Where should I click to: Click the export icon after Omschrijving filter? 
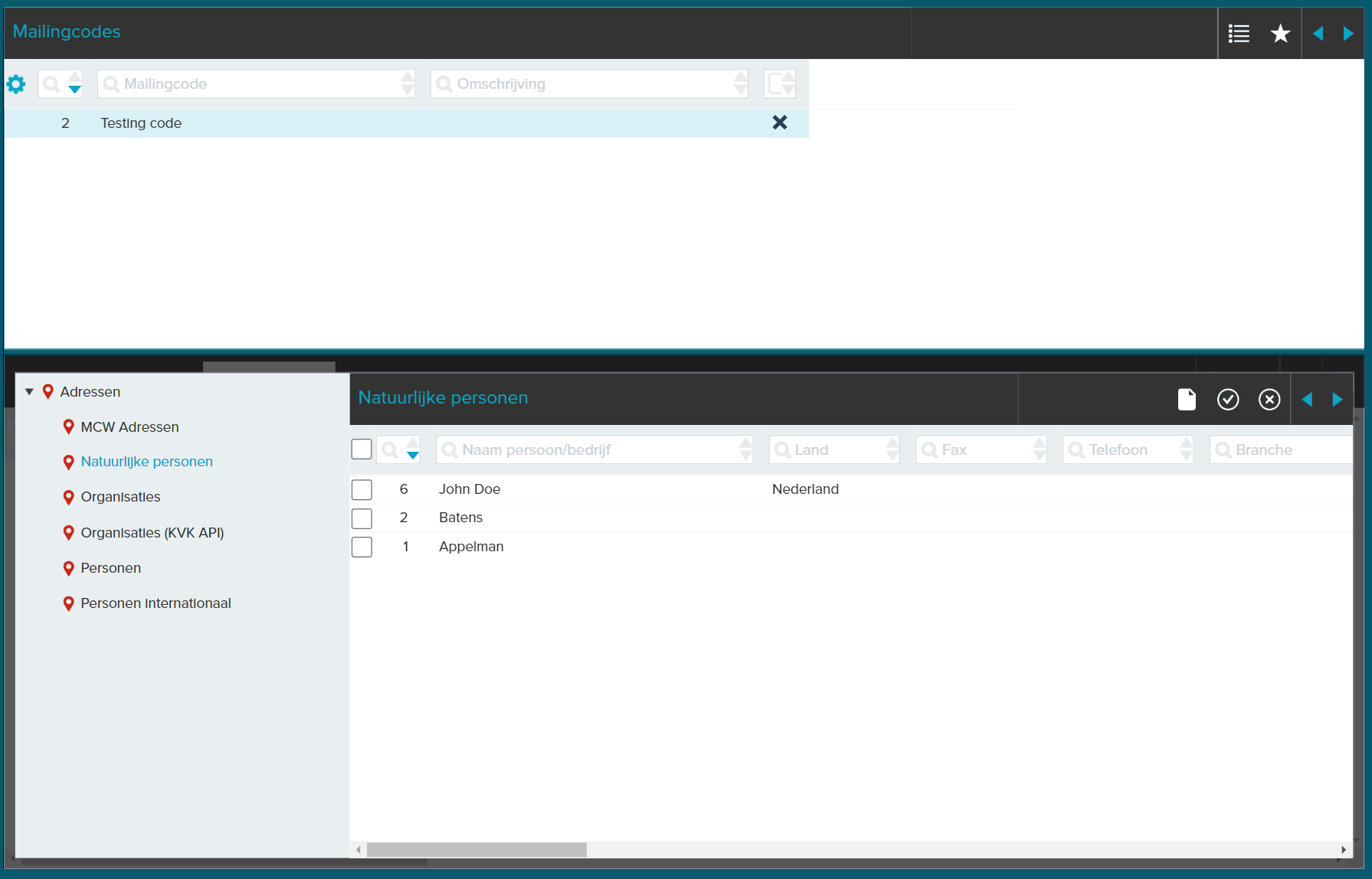780,83
